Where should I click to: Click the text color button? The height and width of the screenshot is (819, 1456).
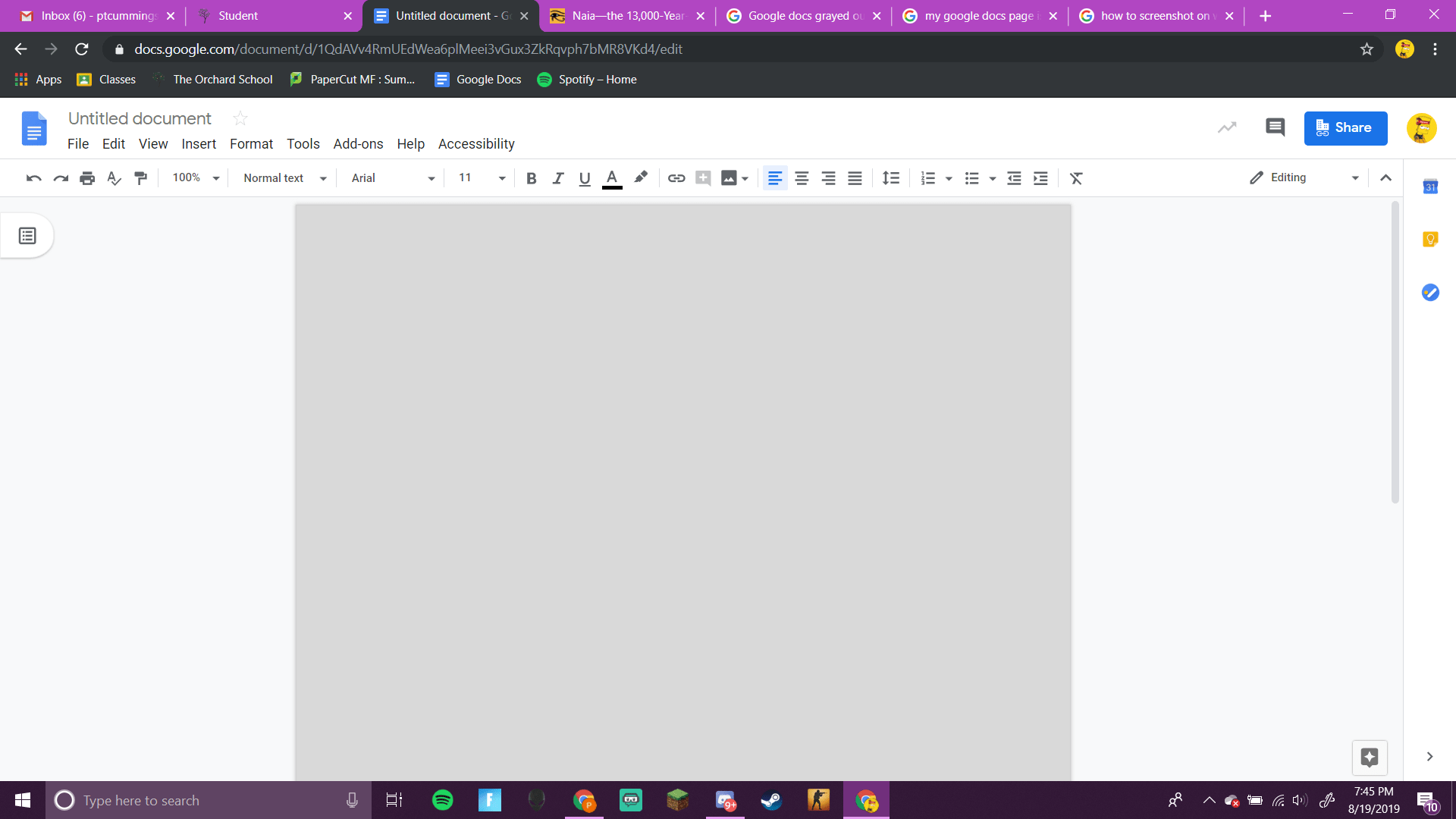tap(611, 178)
